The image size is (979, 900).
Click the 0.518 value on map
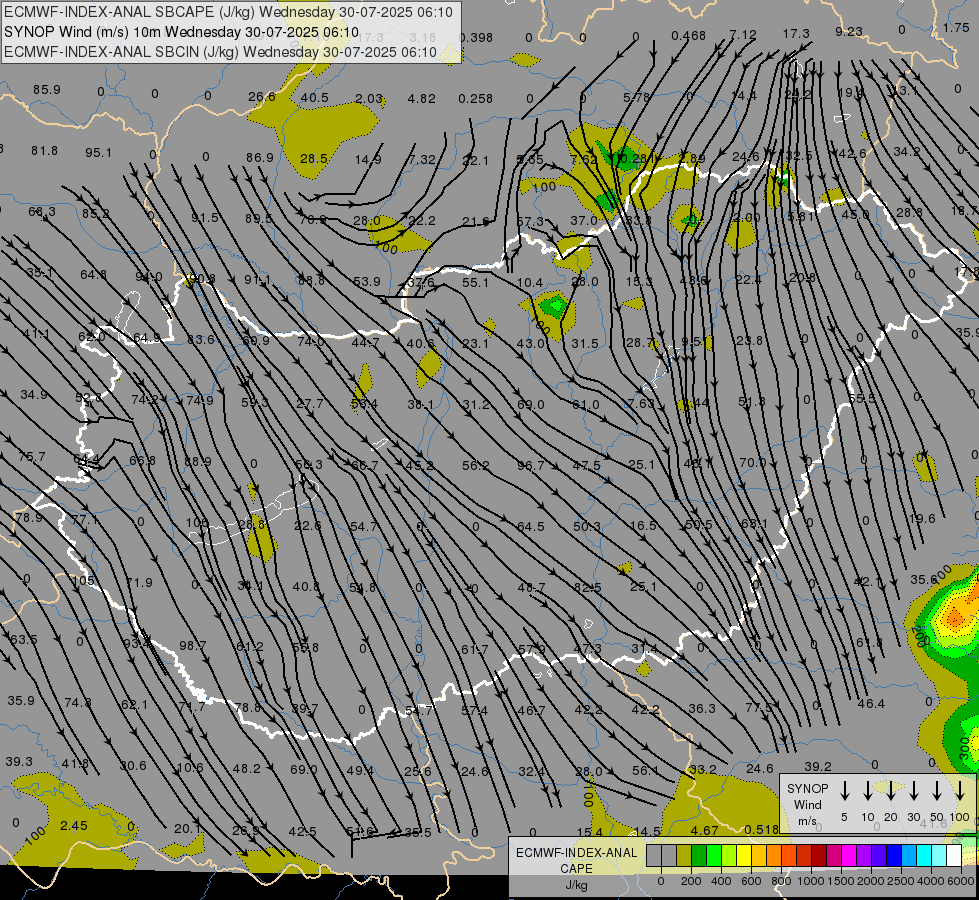tap(762, 829)
